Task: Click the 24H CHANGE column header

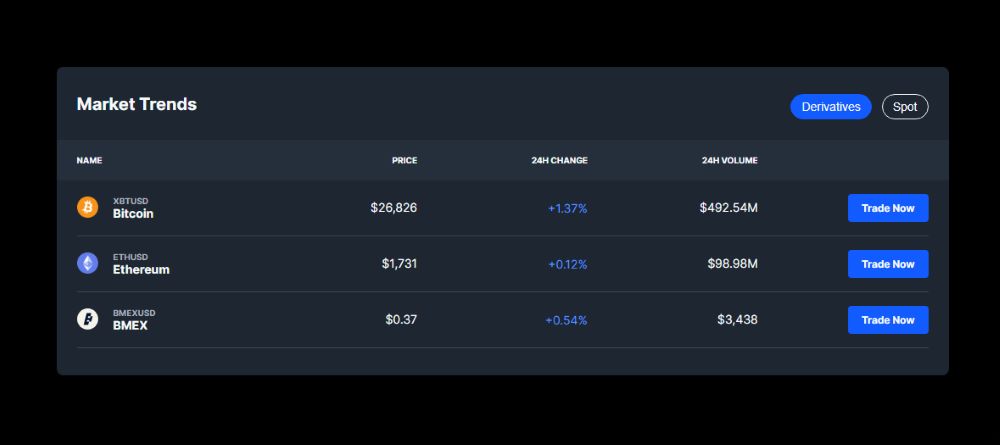Action: [x=559, y=160]
